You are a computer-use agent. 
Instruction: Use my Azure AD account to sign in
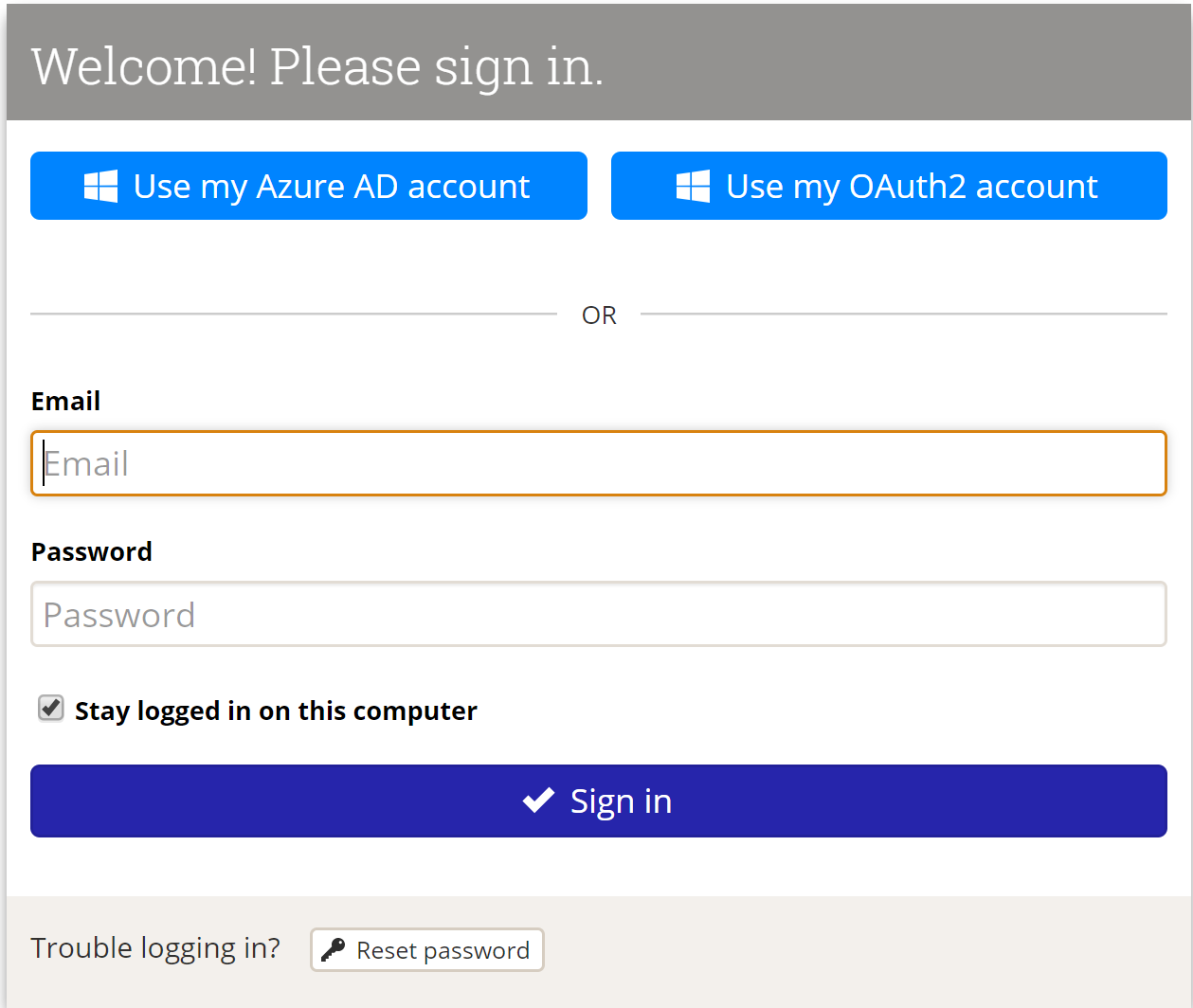click(309, 186)
